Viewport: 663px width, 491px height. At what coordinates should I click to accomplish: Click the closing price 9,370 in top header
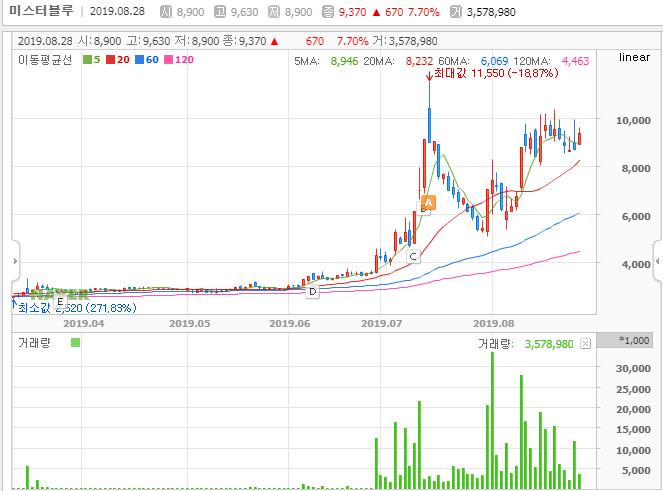(x=352, y=12)
